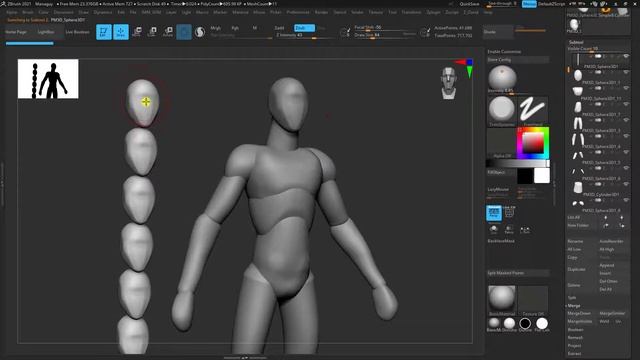This screenshot has height=360, width=640.
Task: Click the up arrow beside List All
Action: point(605,218)
